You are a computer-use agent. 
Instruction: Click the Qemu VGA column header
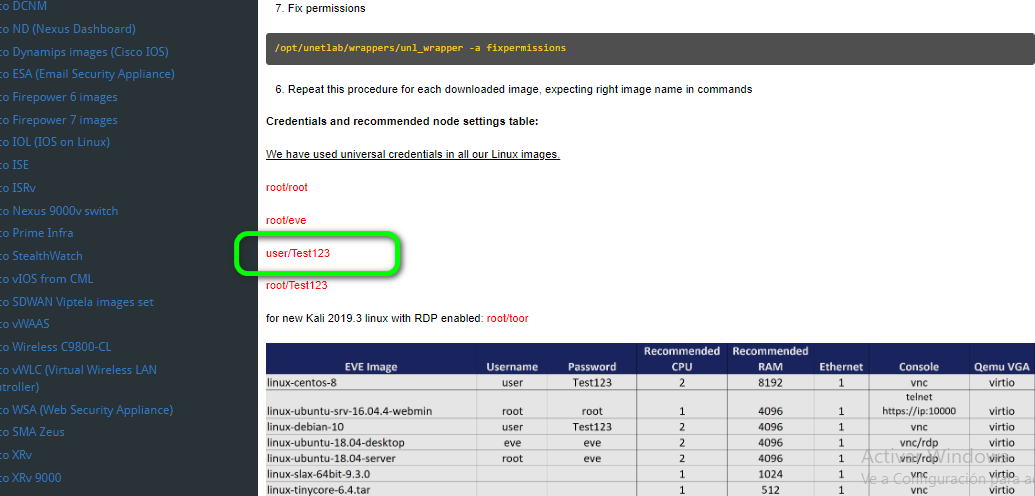(x=1001, y=367)
